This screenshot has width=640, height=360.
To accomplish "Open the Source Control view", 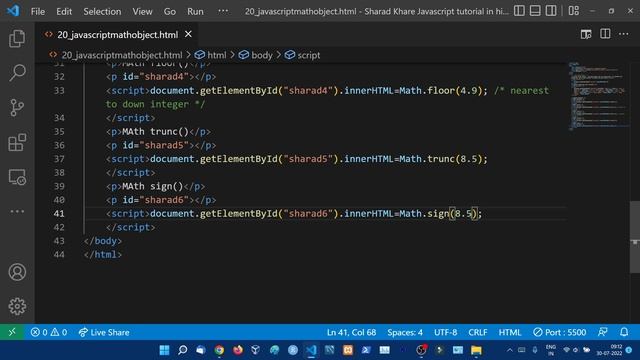I will (x=17, y=108).
